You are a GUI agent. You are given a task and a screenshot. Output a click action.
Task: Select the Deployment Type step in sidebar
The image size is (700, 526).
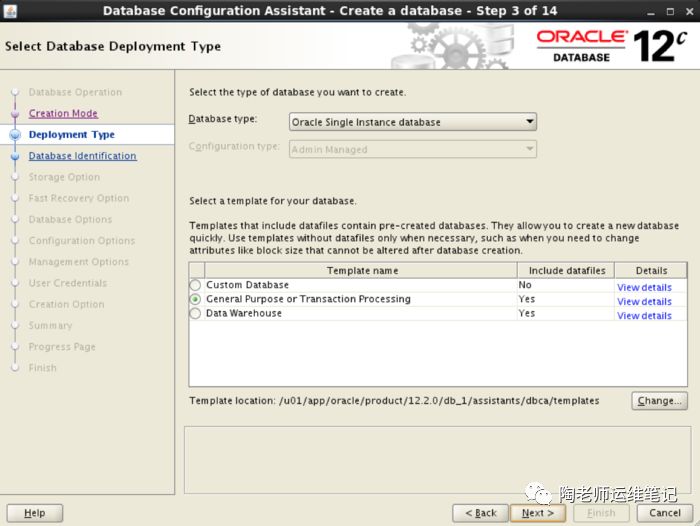coord(71,135)
